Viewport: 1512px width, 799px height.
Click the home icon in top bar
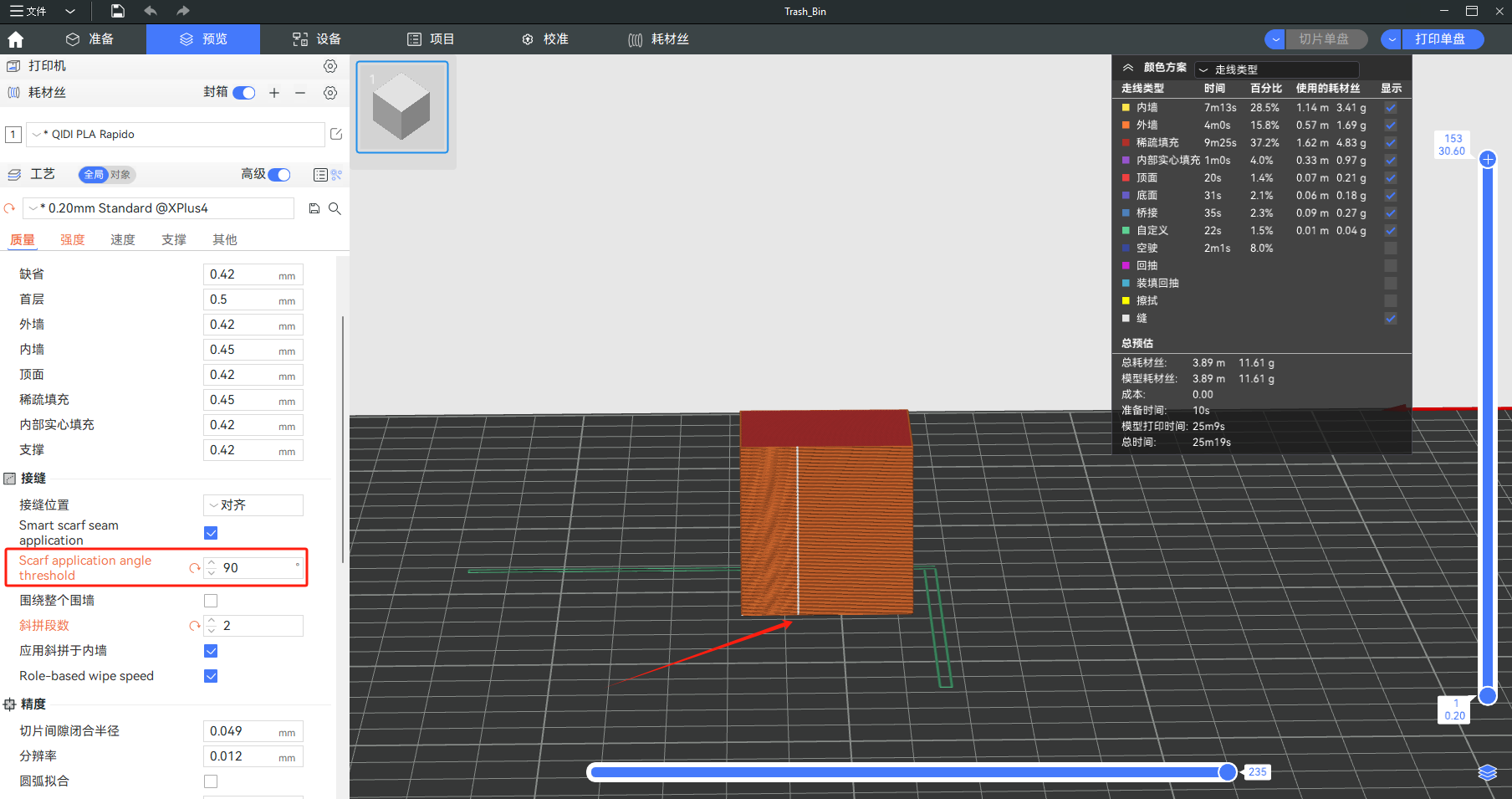tap(15, 39)
